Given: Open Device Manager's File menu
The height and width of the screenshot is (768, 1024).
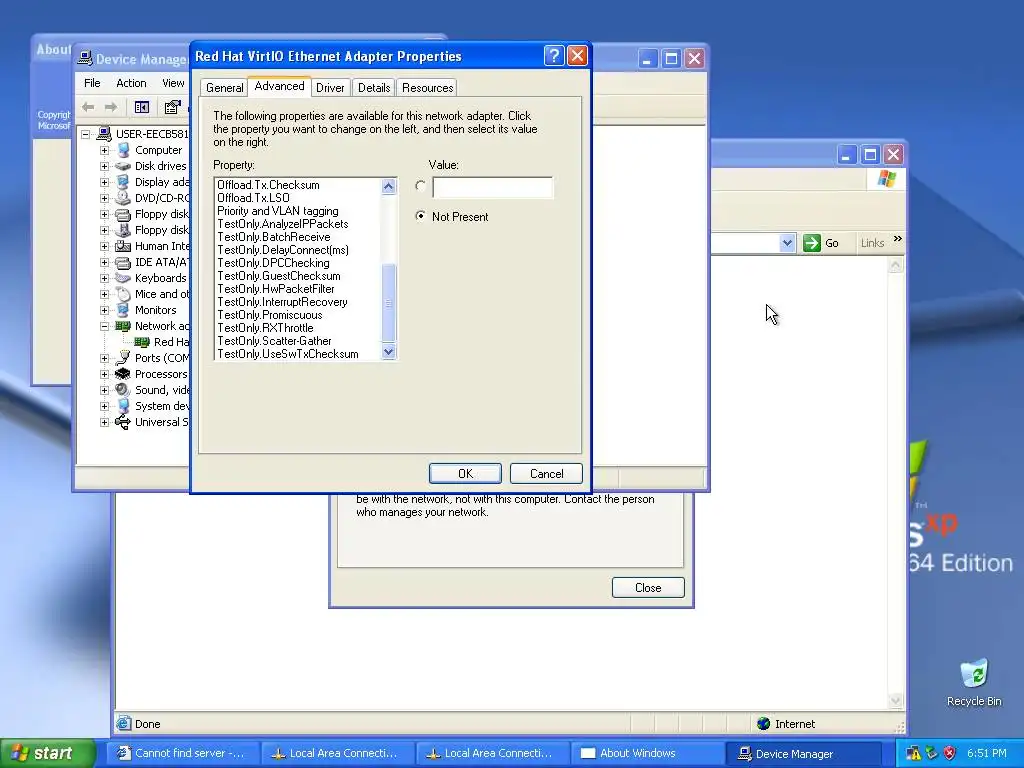Looking at the screenshot, I should pyautogui.click(x=92, y=83).
